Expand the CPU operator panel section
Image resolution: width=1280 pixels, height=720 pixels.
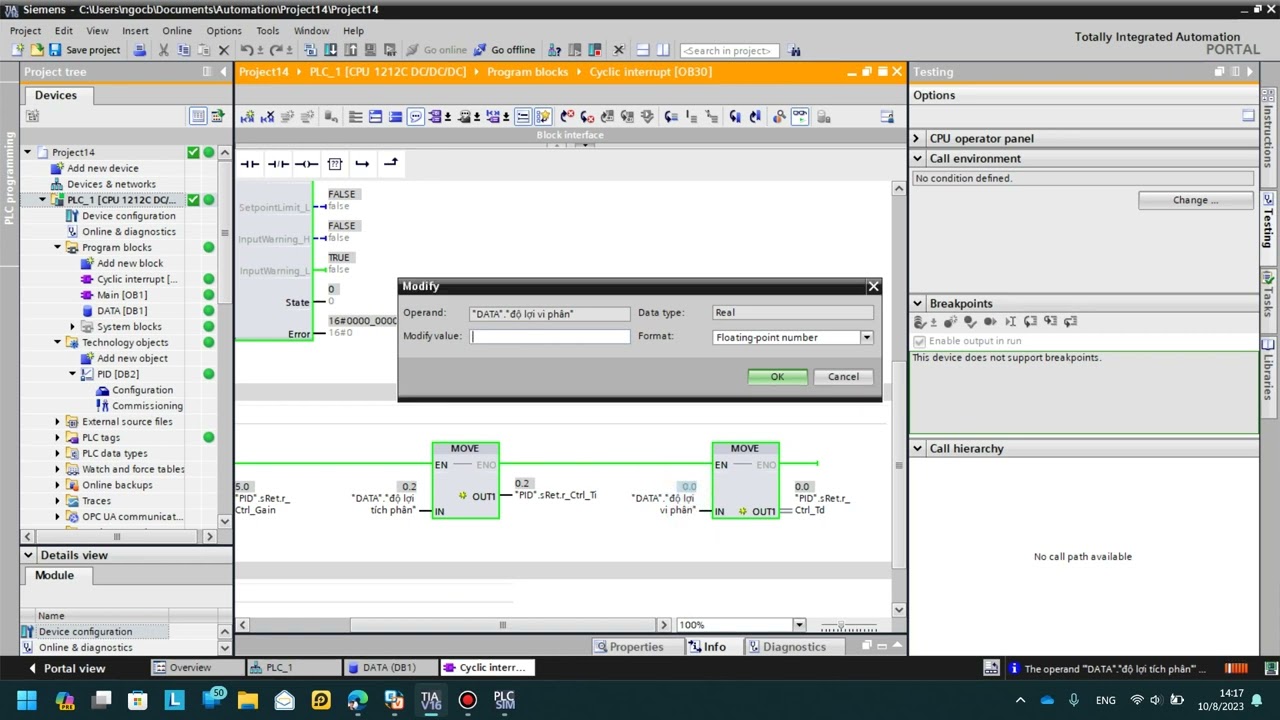(917, 138)
